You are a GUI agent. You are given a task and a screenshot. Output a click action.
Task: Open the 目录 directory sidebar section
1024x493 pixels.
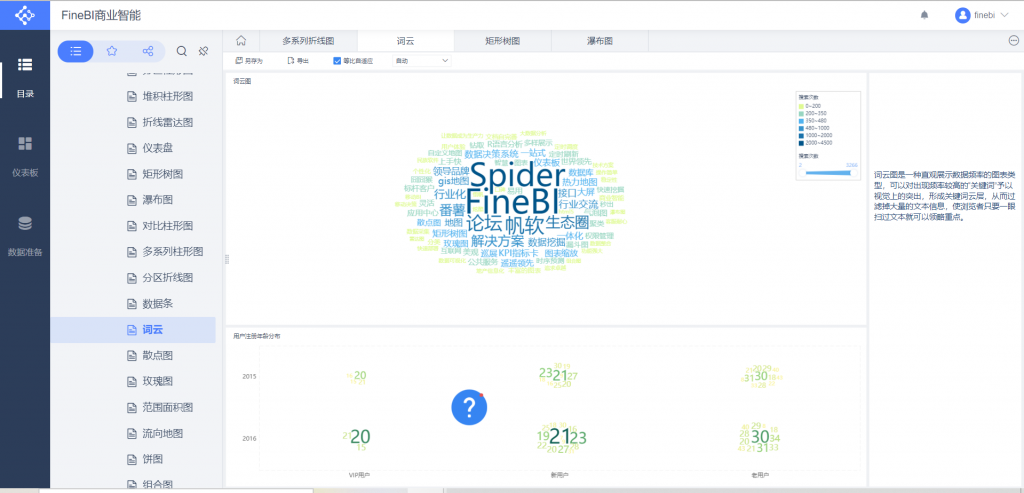pyautogui.click(x=25, y=77)
